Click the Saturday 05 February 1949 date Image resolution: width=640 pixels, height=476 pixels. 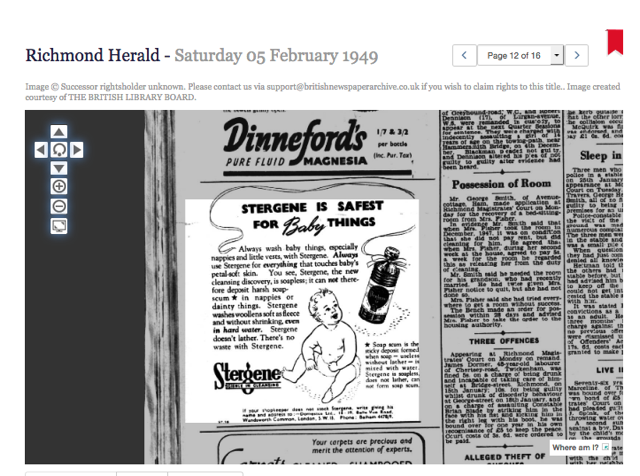tap(276, 56)
